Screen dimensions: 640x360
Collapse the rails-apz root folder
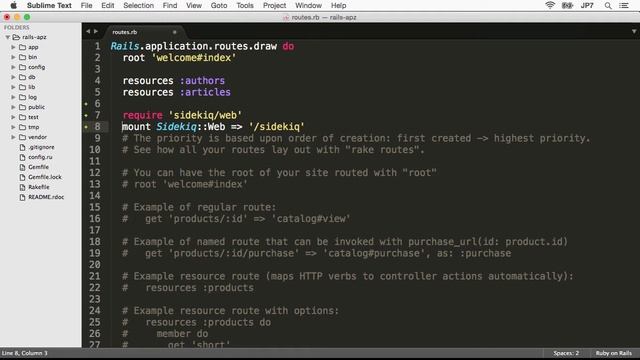(8, 37)
